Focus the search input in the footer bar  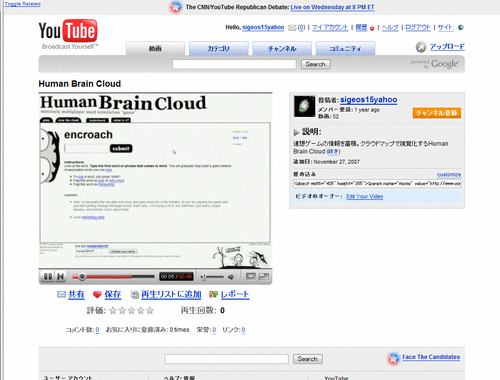tap(226, 359)
